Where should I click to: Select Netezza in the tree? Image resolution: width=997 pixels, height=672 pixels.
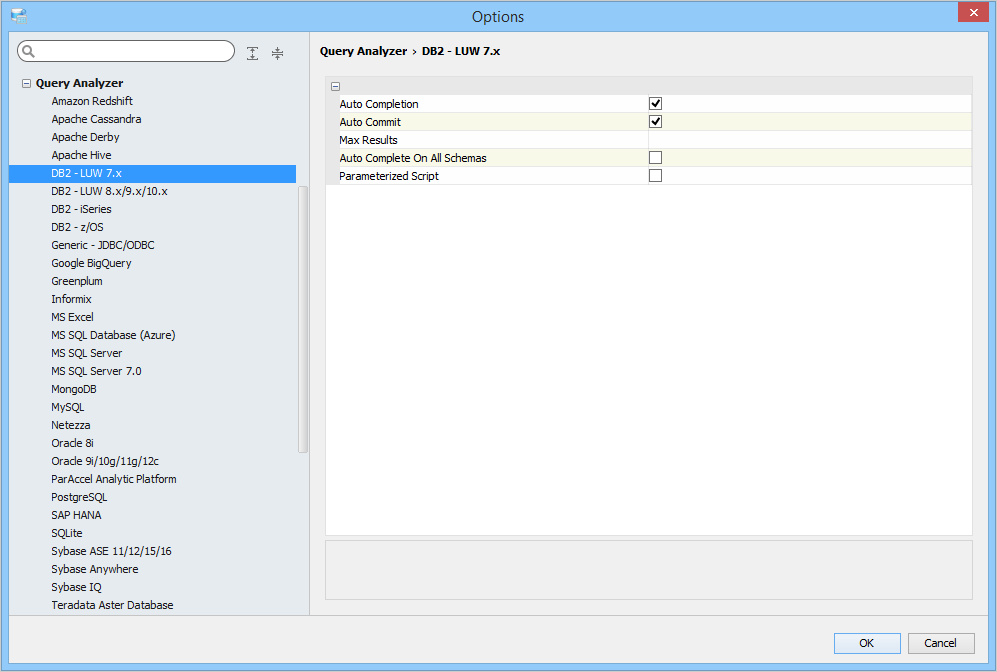(71, 425)
